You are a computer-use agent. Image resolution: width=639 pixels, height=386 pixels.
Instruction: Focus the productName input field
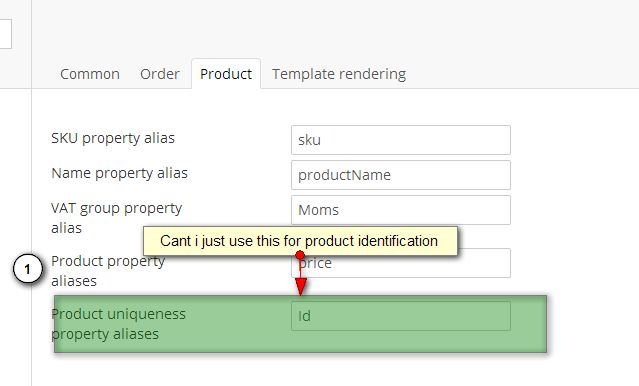(x=401, y=175)
